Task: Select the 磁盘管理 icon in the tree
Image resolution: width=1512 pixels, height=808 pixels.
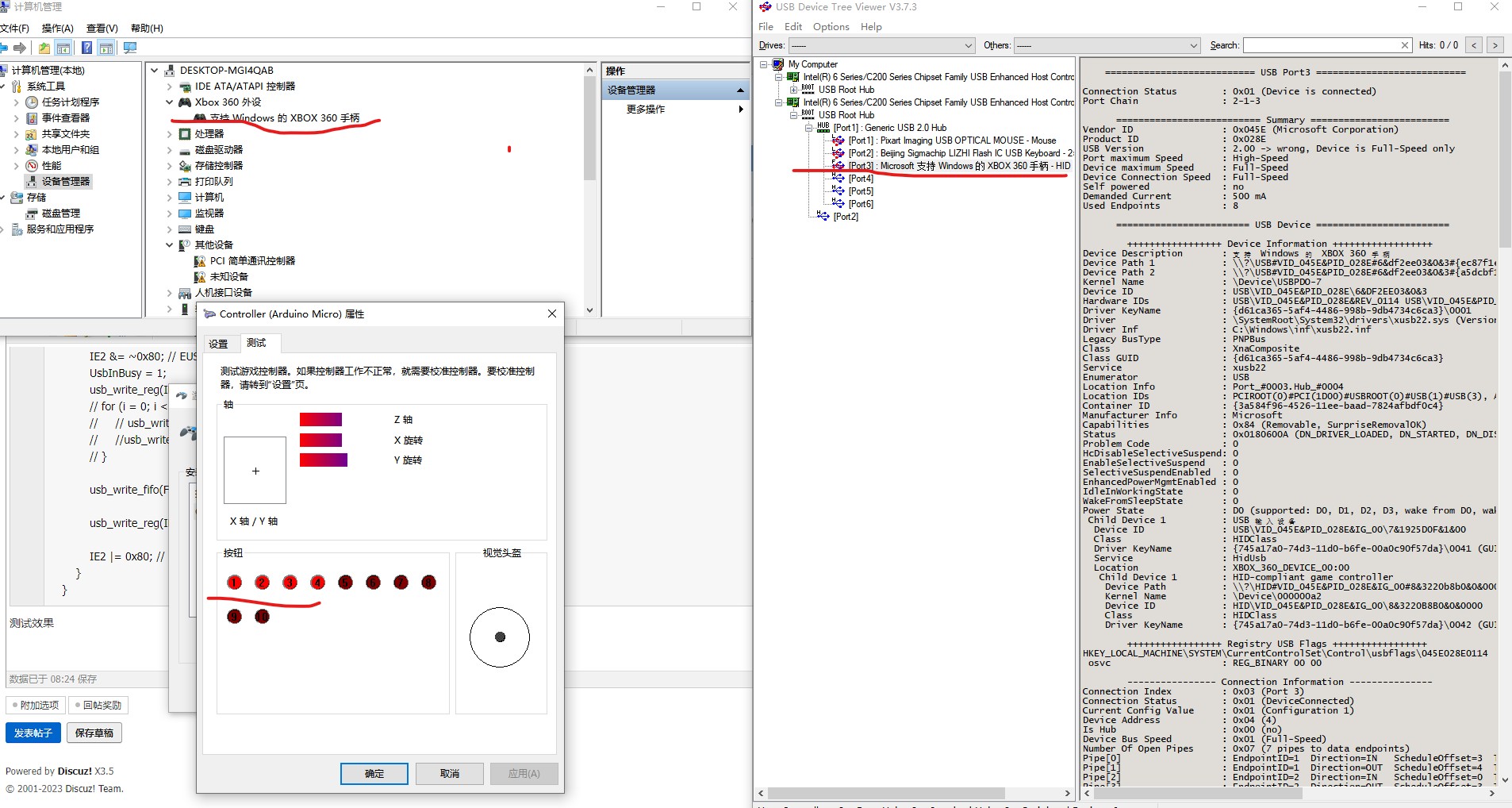Action: click(x=32, y=214)
